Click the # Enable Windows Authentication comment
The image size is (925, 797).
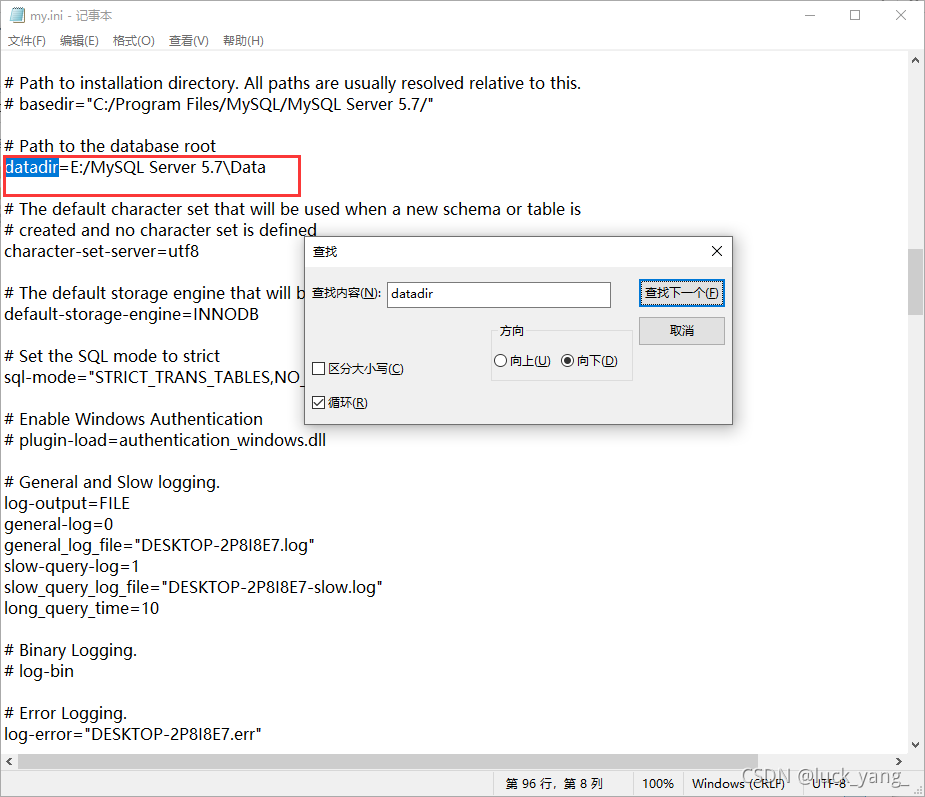pos(134,419)
